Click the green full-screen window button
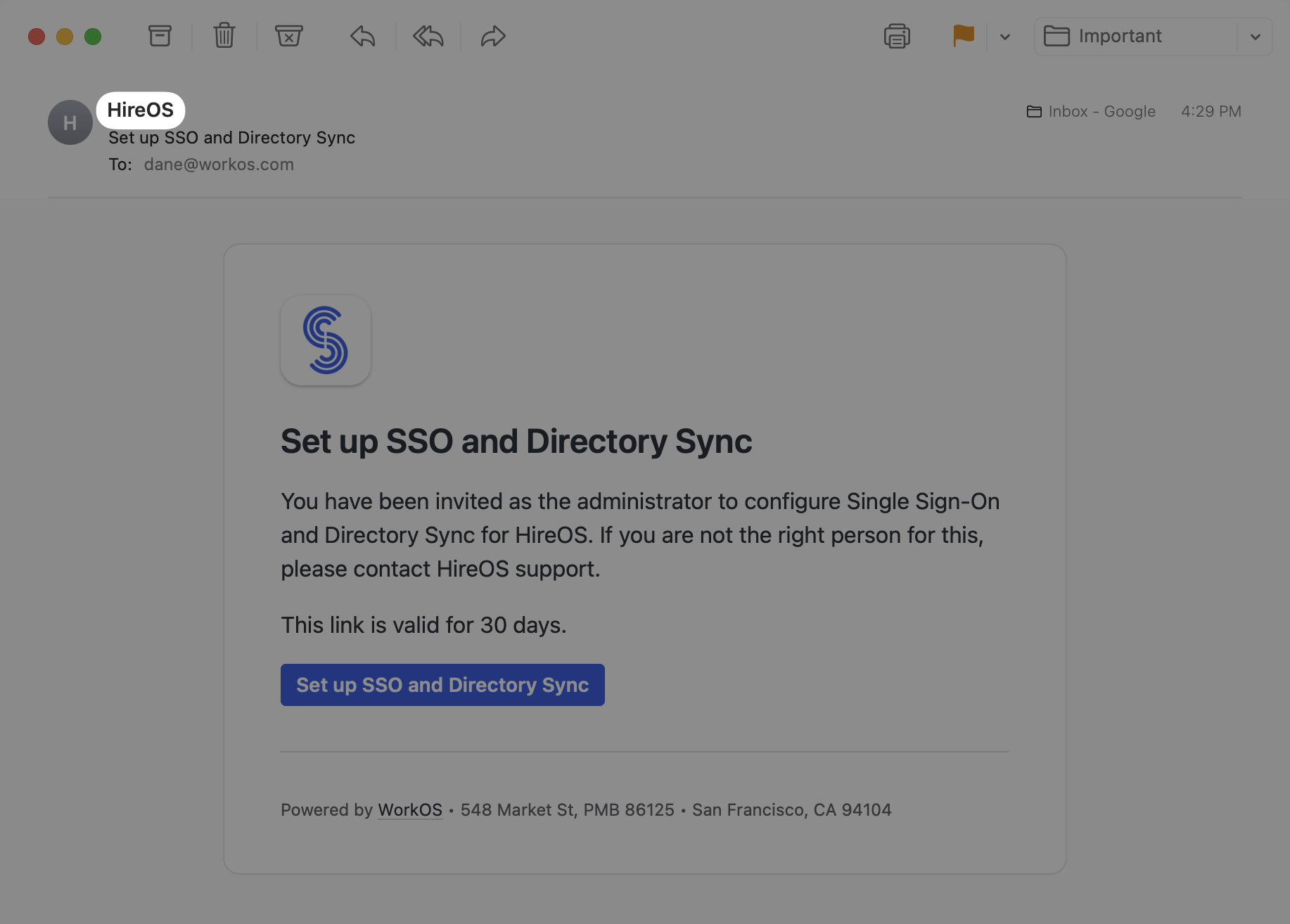The image size is (1290, 924). (x=93, y=37)
